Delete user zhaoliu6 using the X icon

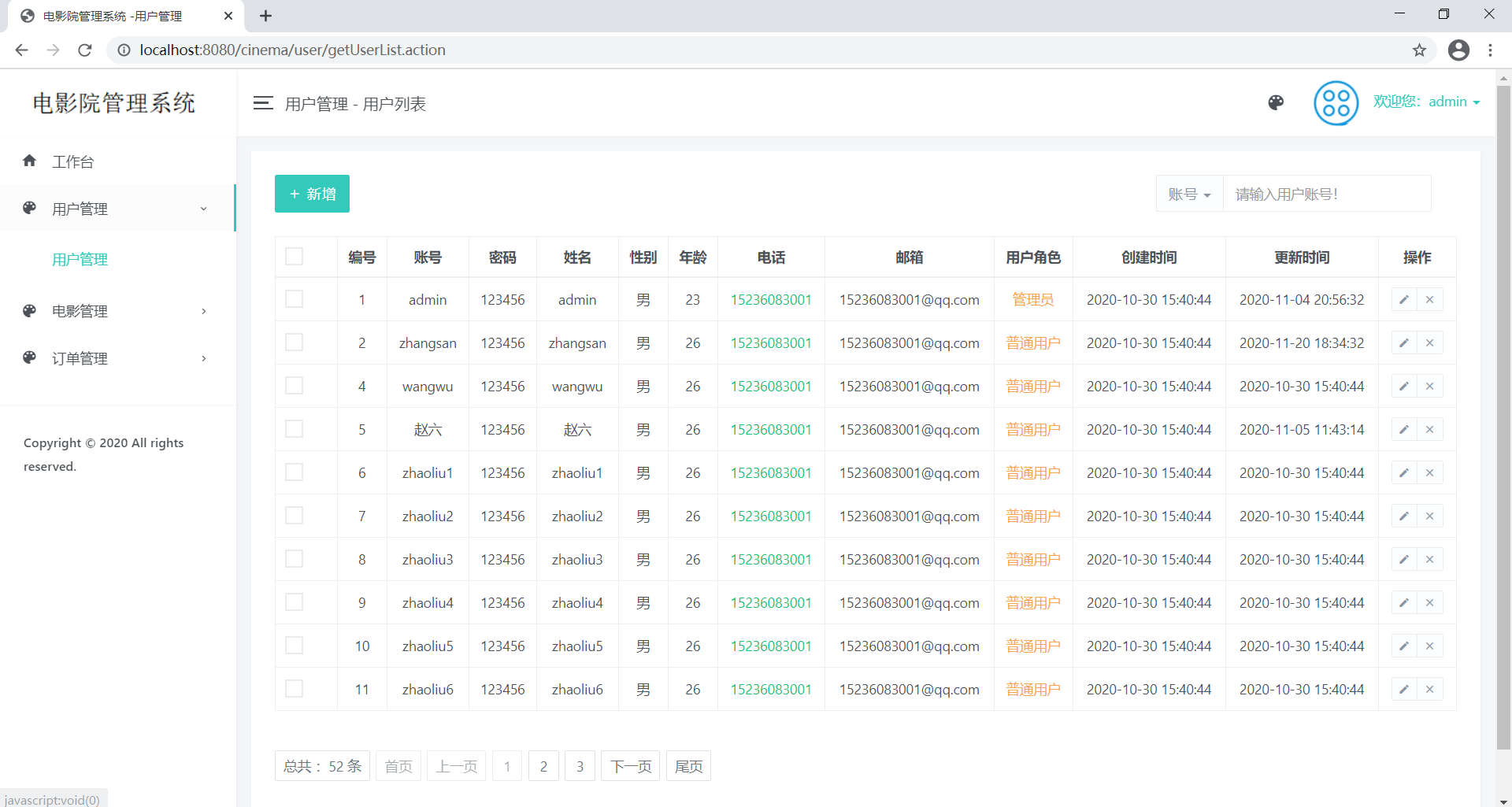[x=1430, y=689]
